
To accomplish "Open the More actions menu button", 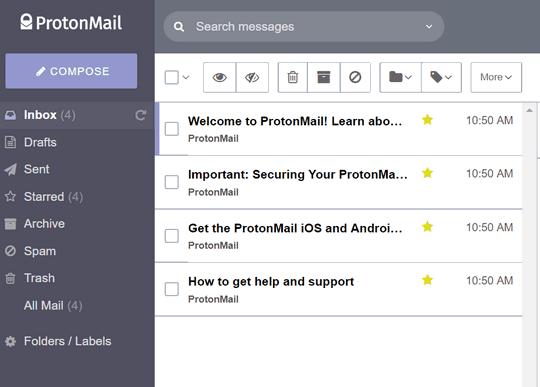I will click(496, 77).
